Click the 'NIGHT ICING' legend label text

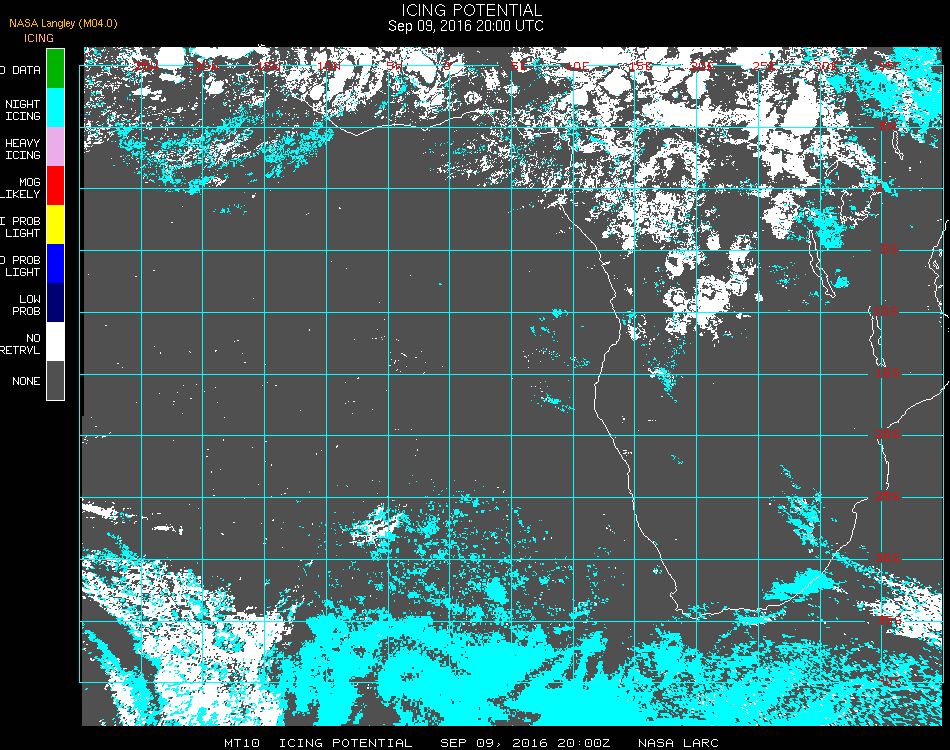tap(22, 110)
